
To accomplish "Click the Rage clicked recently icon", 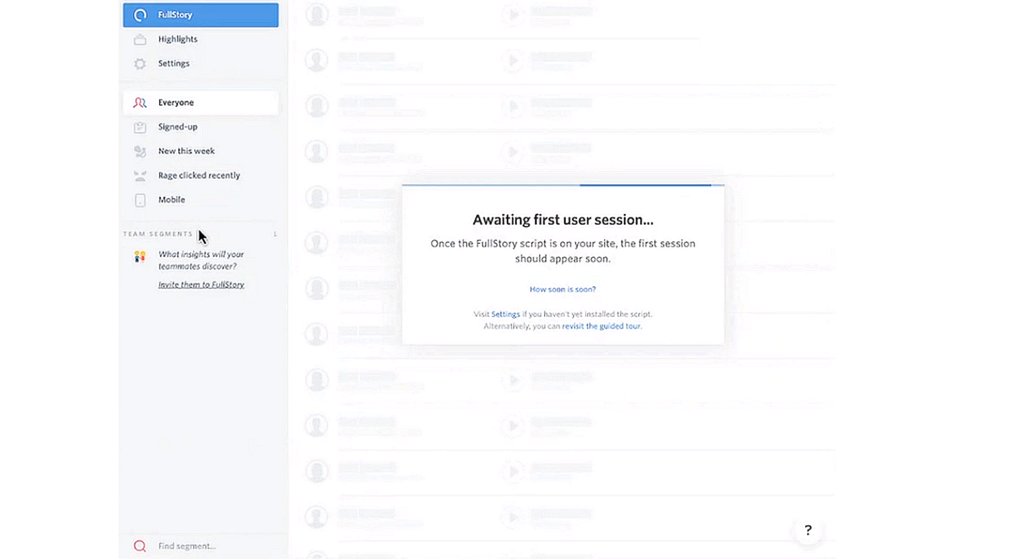I will click(x=140, y=176).
